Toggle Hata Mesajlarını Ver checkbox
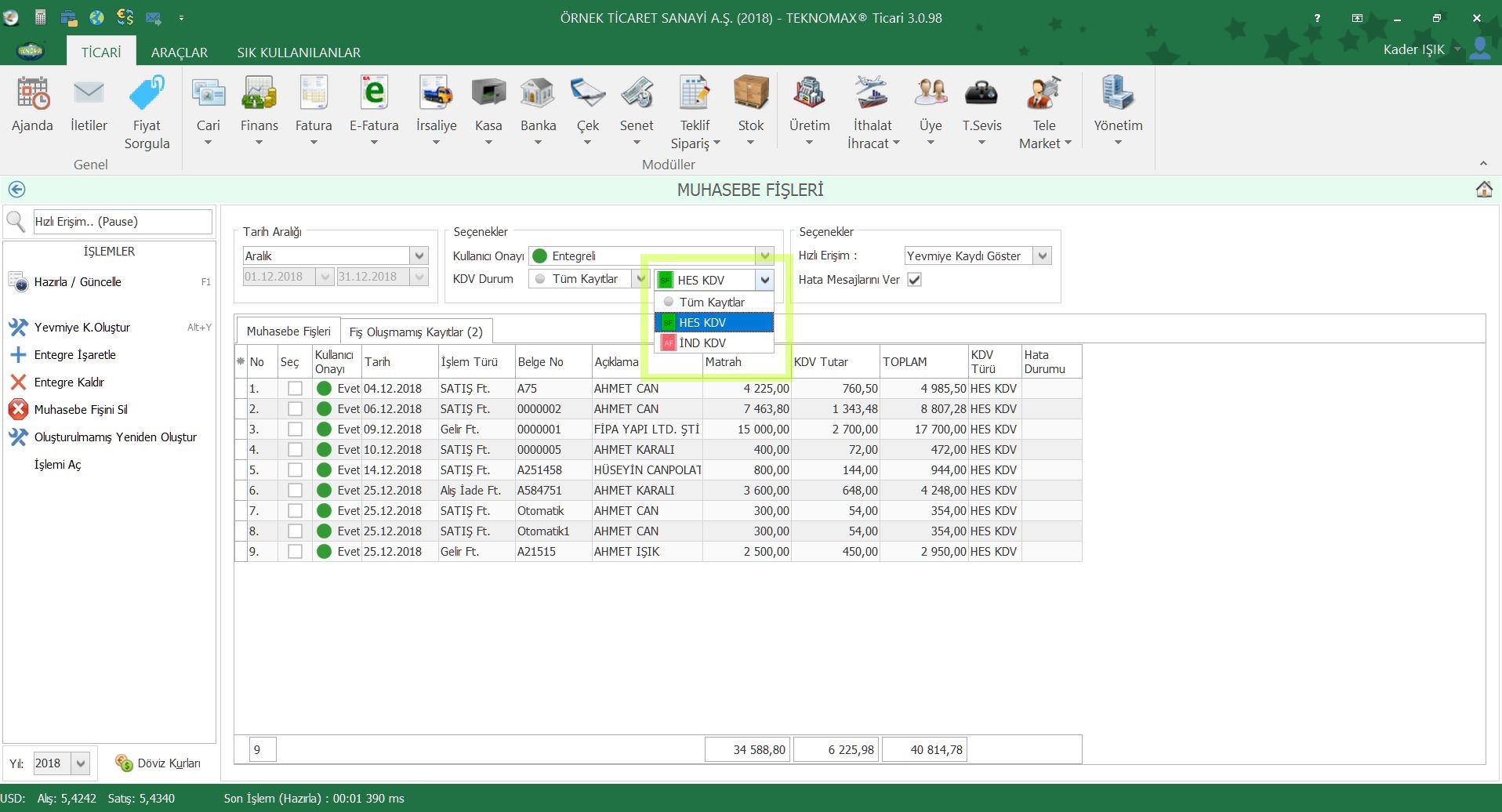 [914, 280]
